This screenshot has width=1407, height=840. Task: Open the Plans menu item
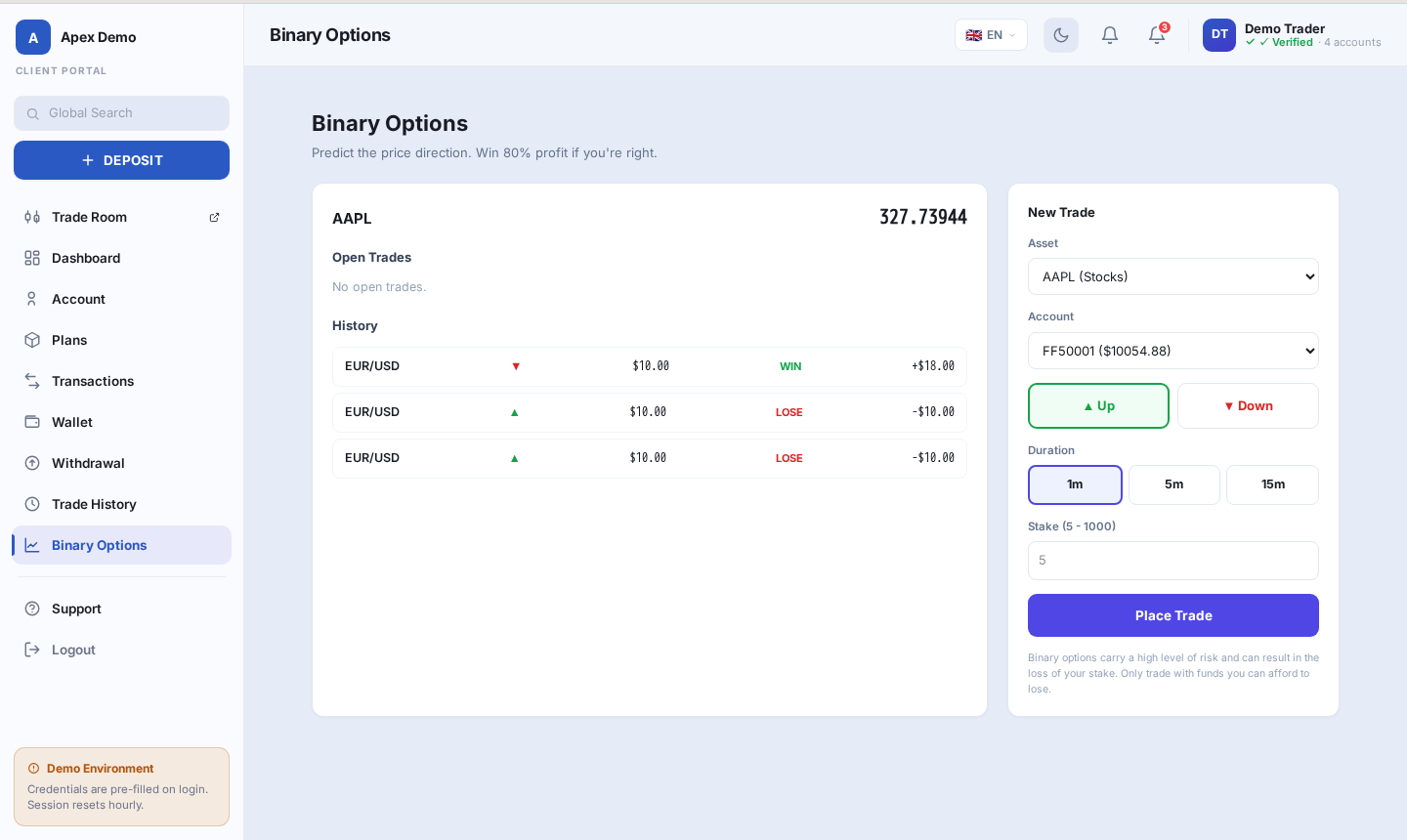coord(121,340)
